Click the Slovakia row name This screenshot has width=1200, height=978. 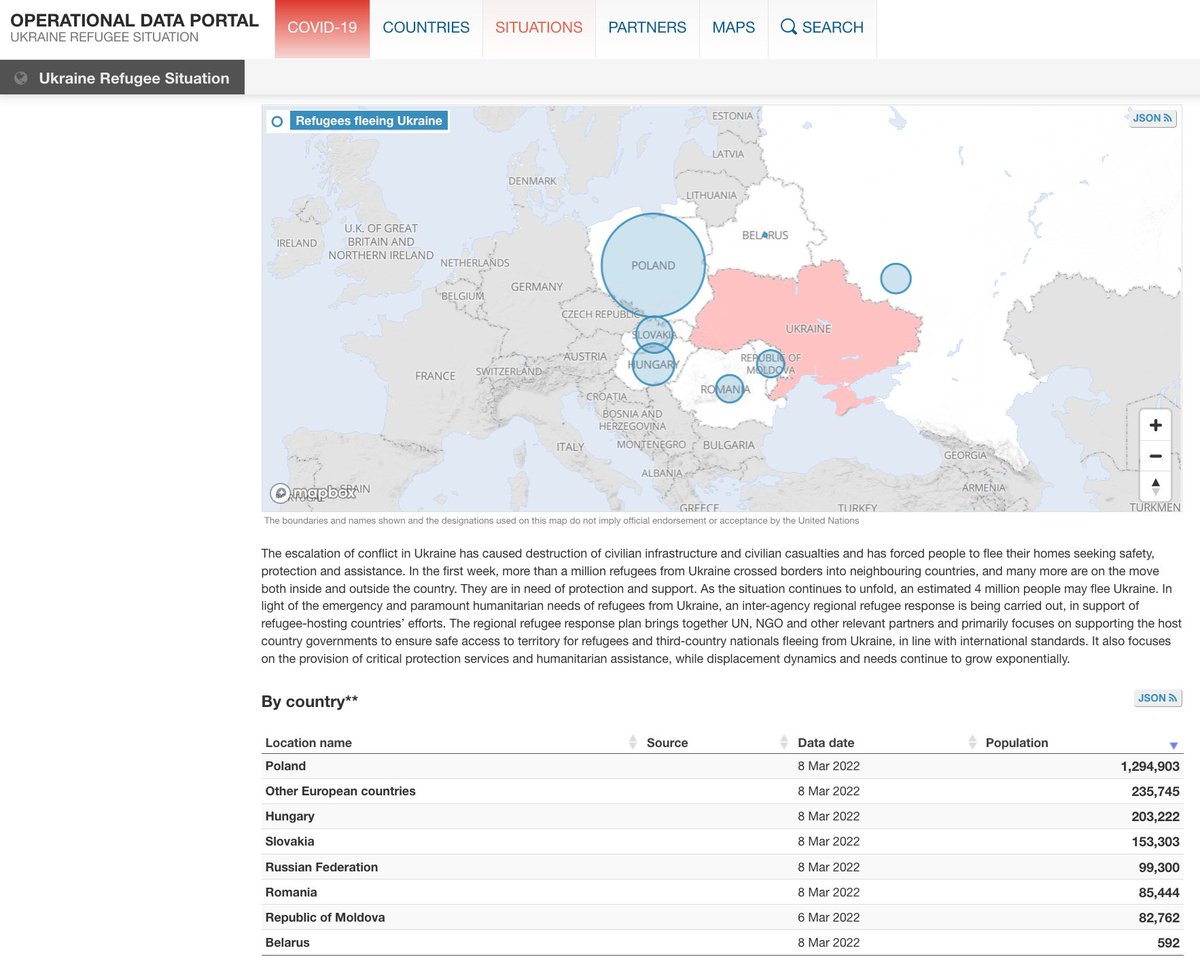click(x=290, y=841)
